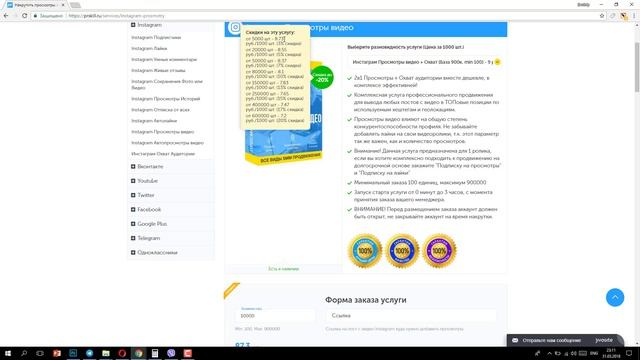Click the ENG language indicator
This screenshot has width=640, height=360.
tap(594, 353)
